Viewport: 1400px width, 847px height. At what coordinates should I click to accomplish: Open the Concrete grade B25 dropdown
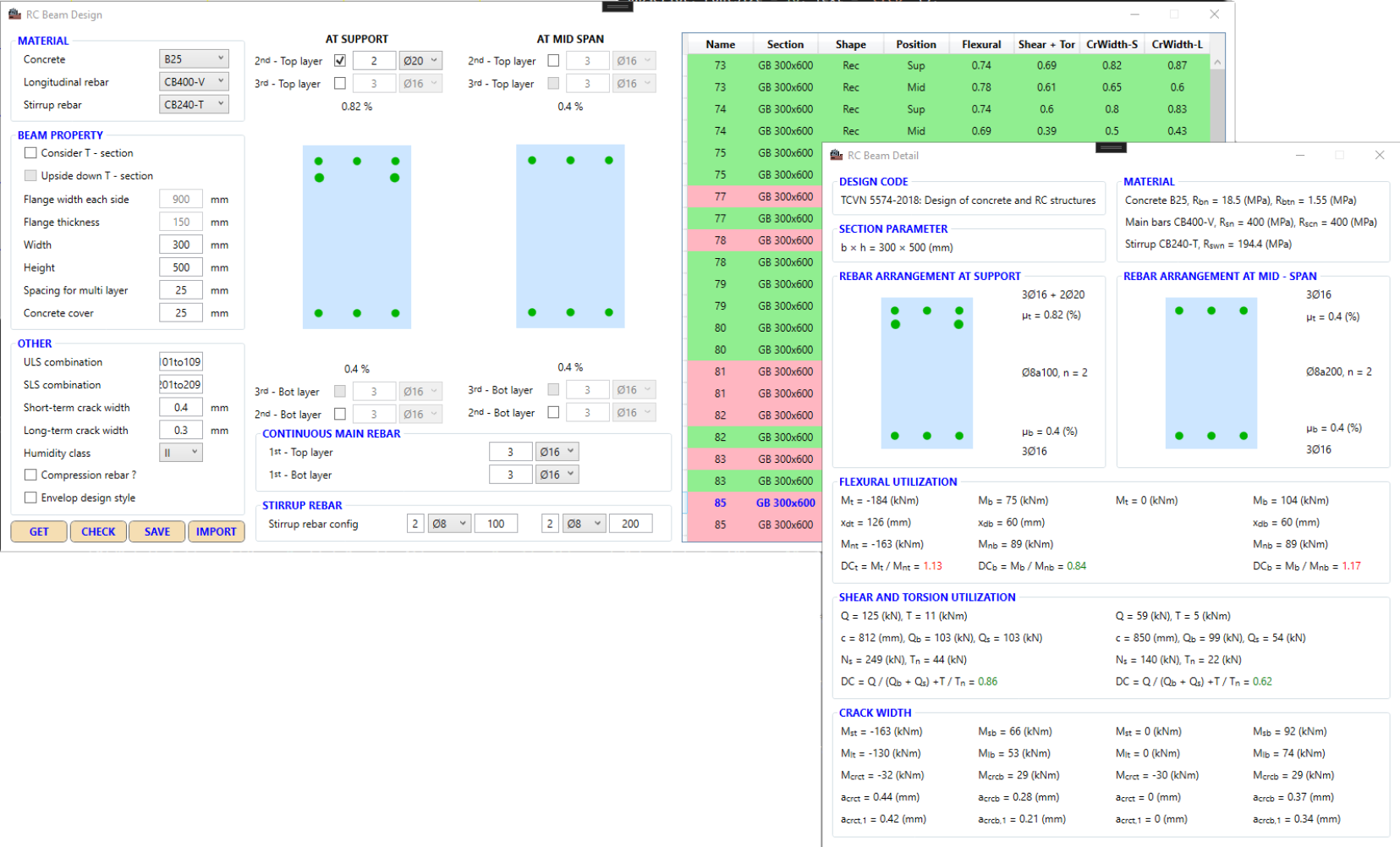point(194,59)
